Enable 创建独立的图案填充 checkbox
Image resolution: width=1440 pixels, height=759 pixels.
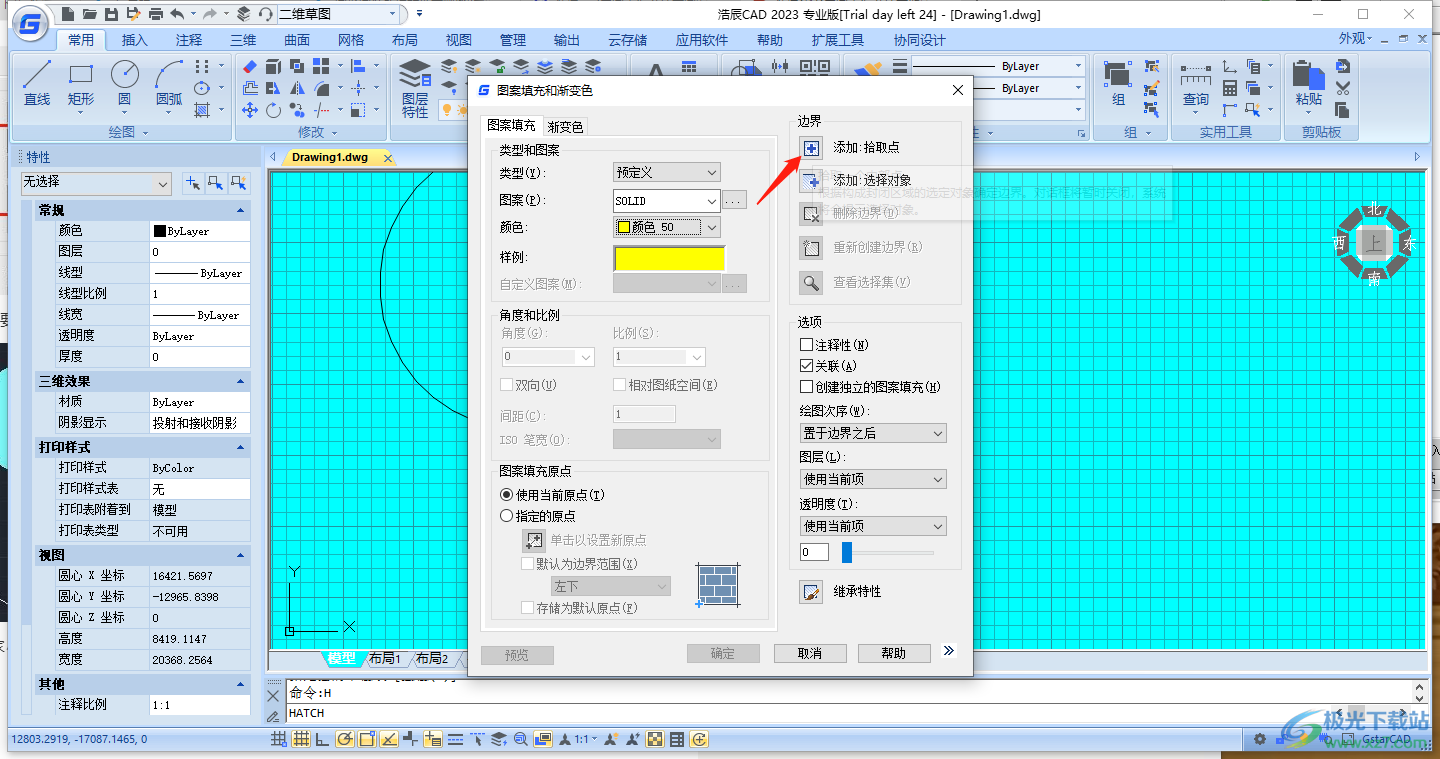(x=807, y=387)
